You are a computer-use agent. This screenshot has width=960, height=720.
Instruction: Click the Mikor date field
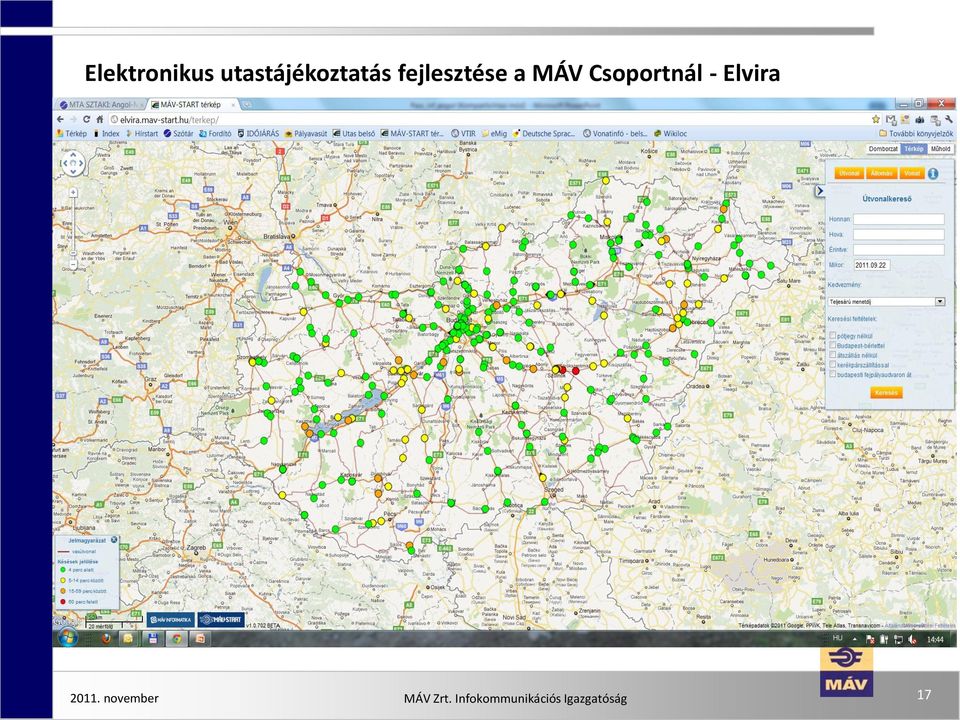coord(871,265)
